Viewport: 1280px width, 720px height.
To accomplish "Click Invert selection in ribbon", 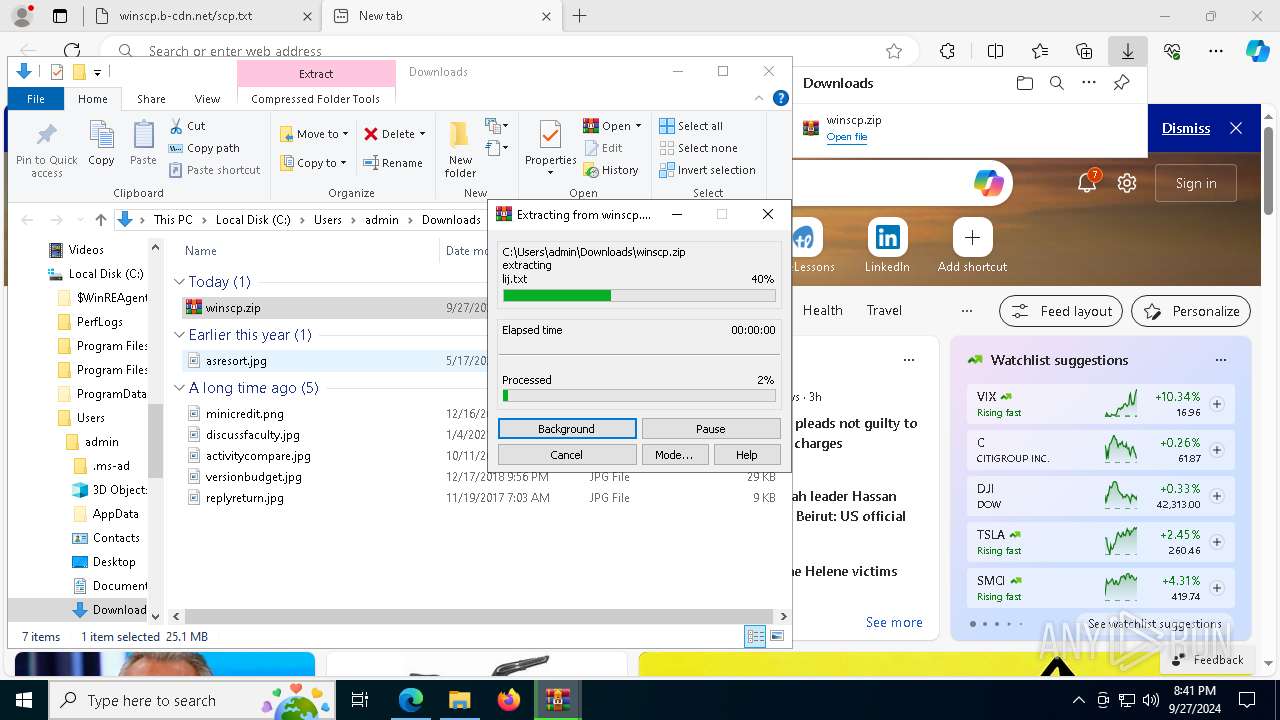I will point(707,170).
